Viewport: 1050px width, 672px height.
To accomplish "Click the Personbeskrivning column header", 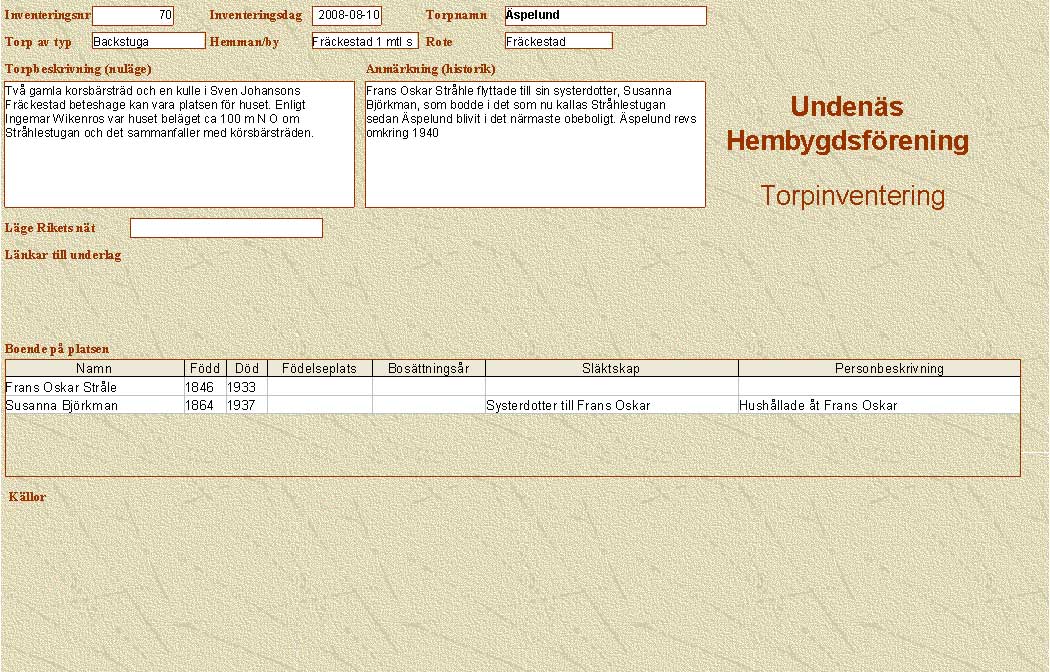I will [879, 369].
